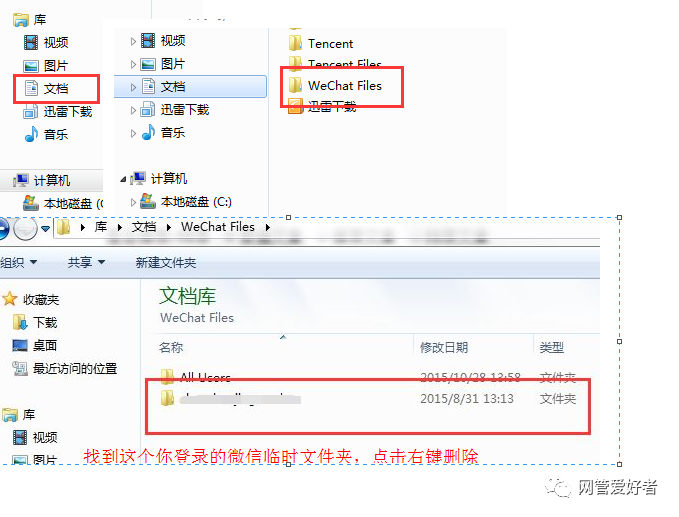Expand 本地磁盘 (C:) drive node

tap(133, 202)
